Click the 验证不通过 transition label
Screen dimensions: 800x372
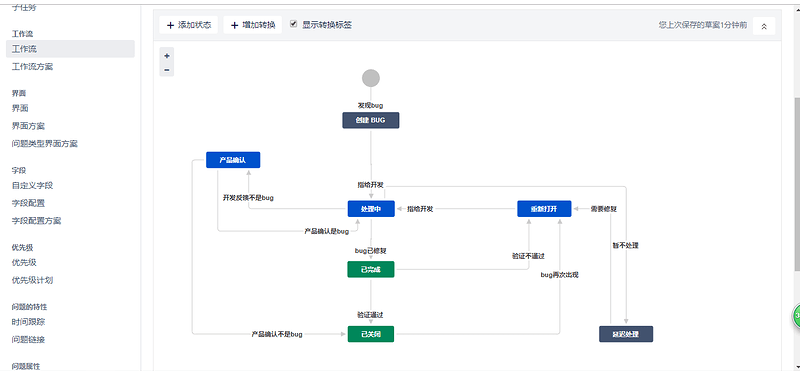click(x=529, y=256)
